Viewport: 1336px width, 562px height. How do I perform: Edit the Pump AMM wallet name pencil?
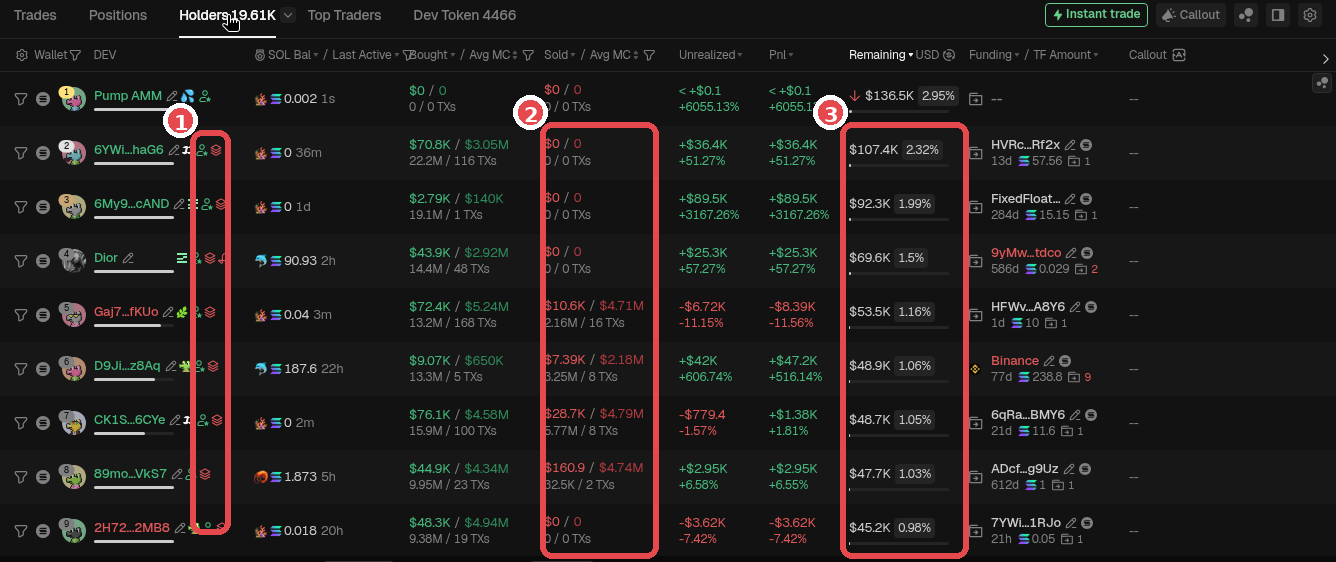tap(172, 96)
